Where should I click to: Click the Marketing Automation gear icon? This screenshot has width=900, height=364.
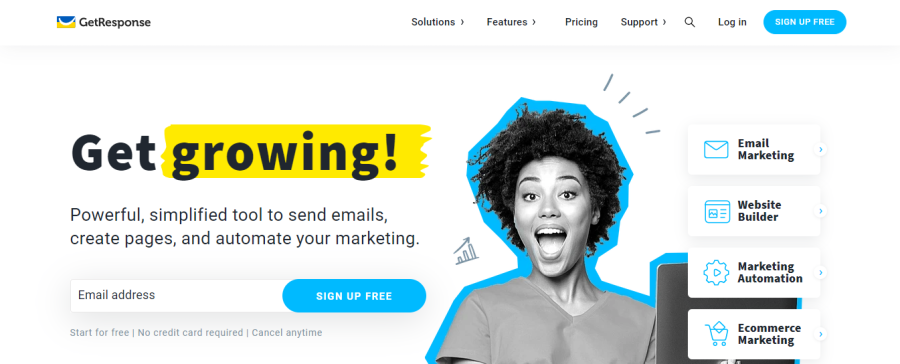(716, 273)
